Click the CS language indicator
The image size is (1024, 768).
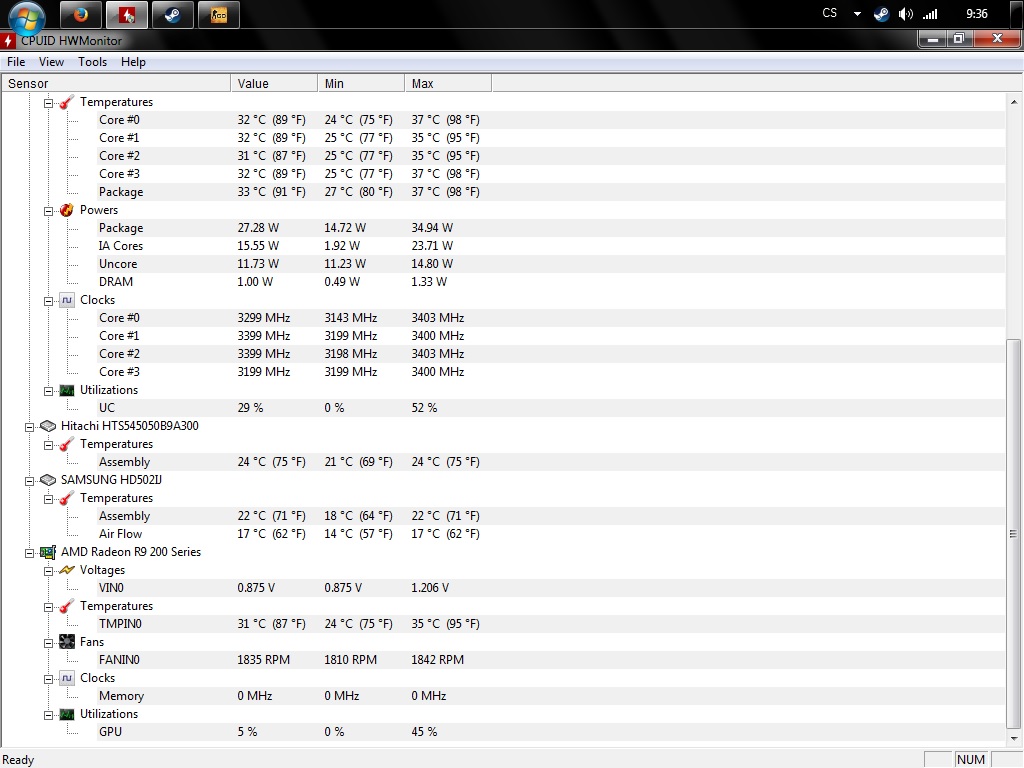pyautogui.click(x=829, y=13)
